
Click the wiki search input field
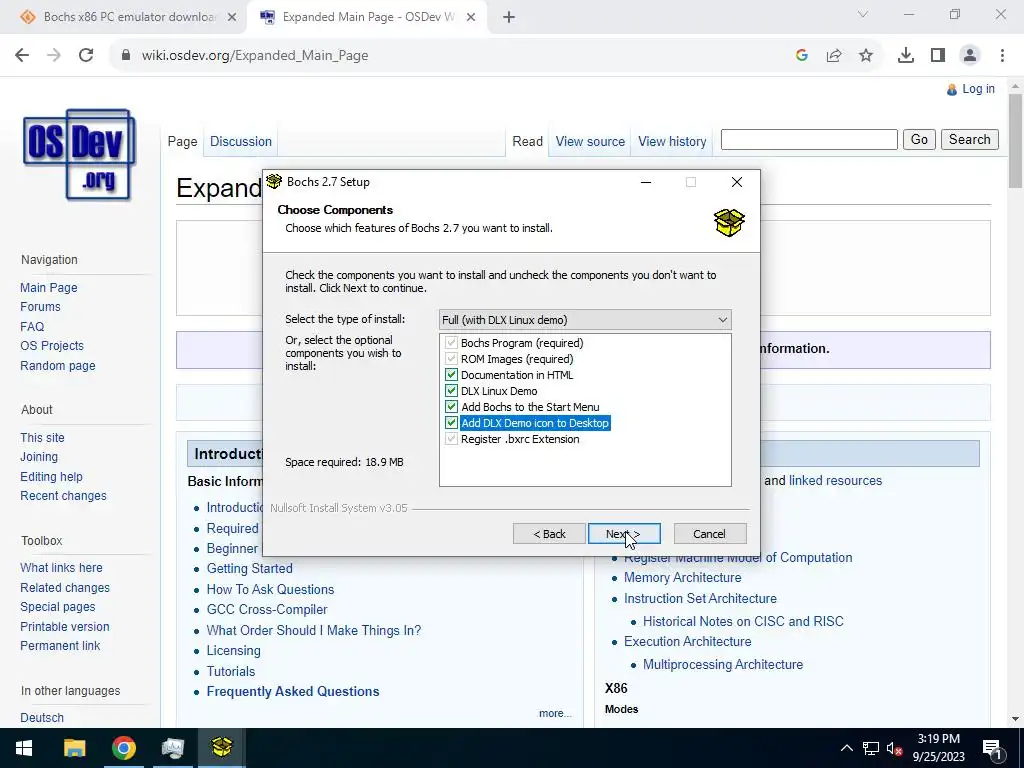[809, 139]
